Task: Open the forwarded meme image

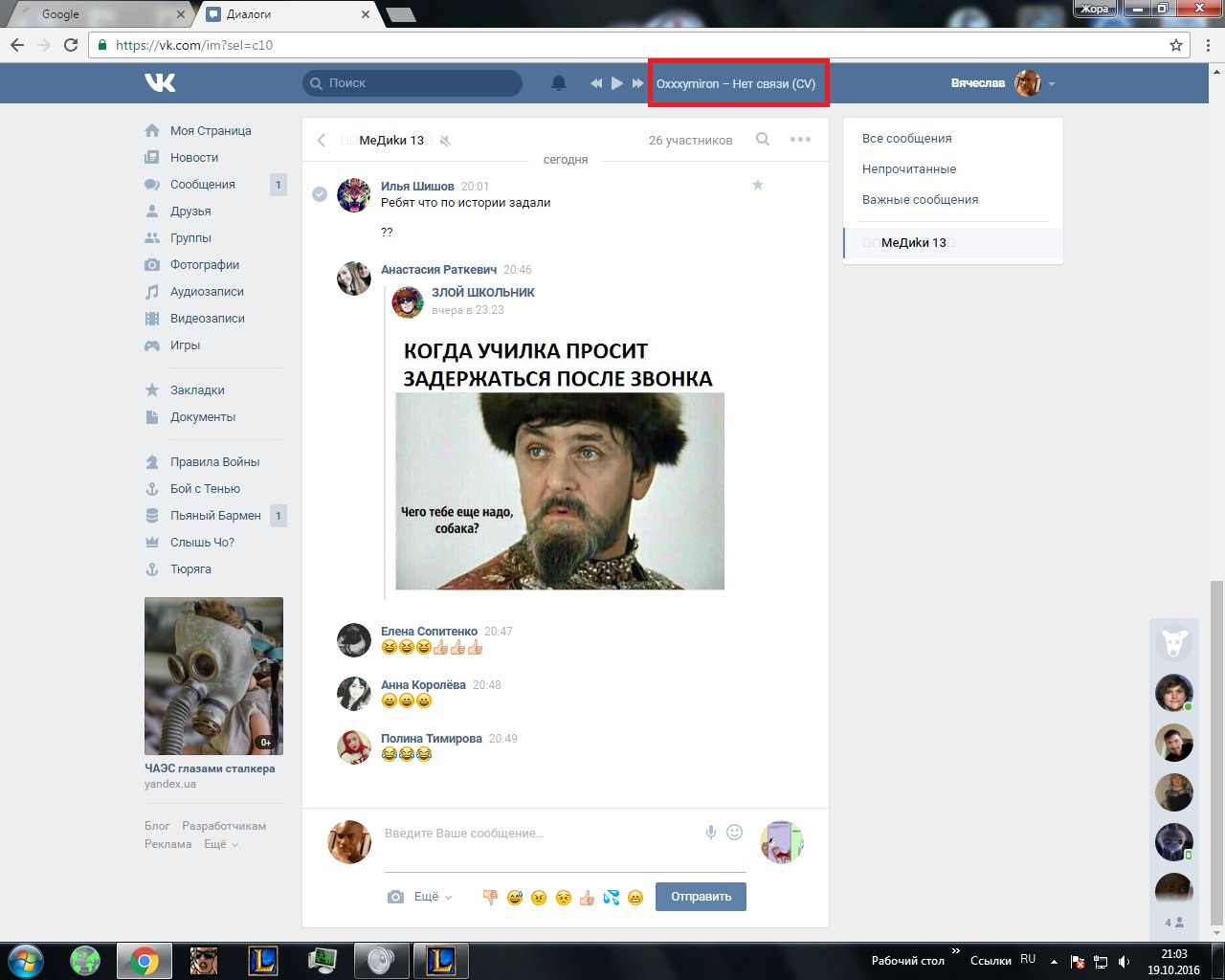Action: click(560, 463)
